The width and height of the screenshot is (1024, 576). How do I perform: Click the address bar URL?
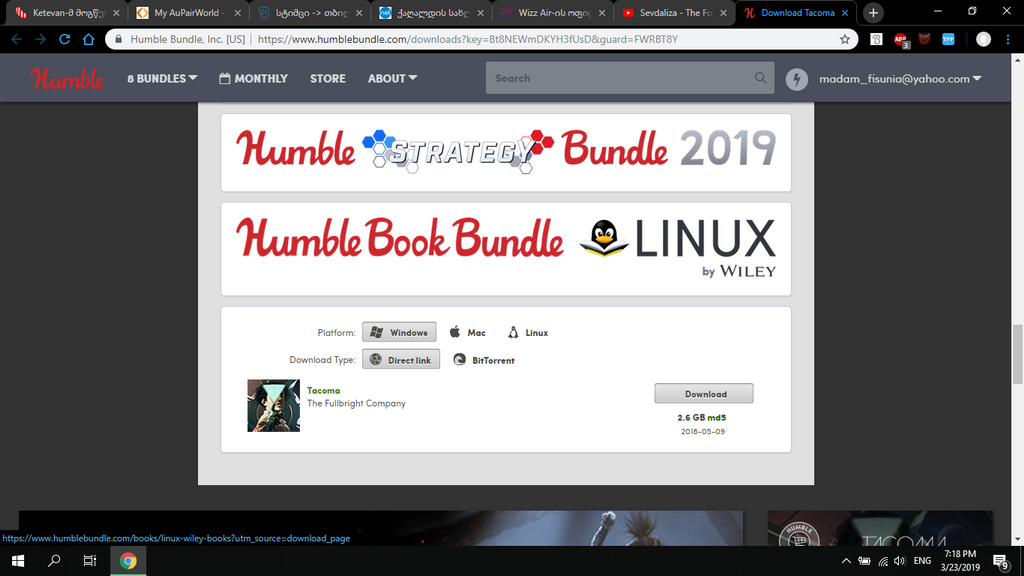[468, 39]
